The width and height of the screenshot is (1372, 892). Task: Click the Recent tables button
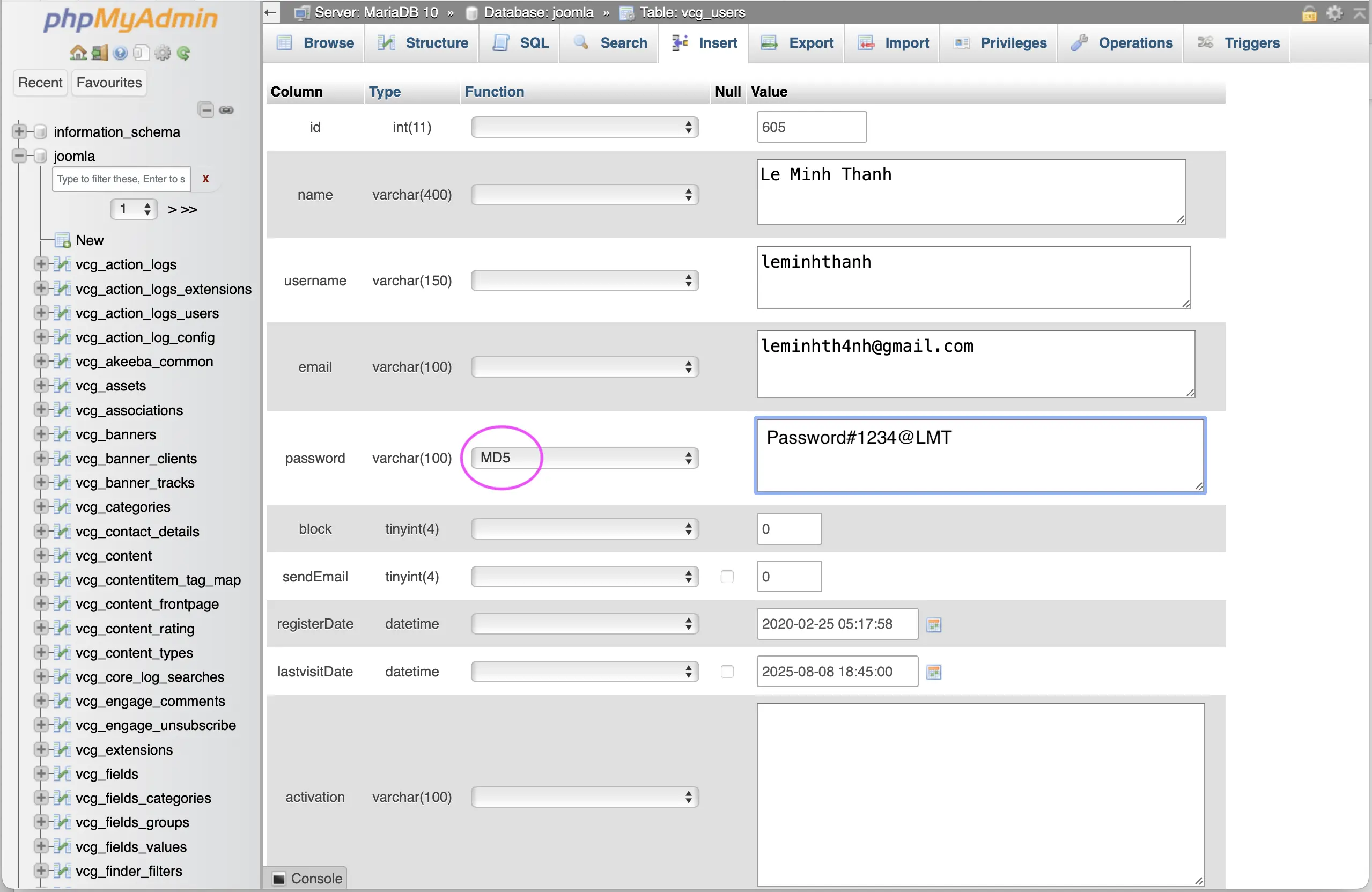[x=40, y=83]
